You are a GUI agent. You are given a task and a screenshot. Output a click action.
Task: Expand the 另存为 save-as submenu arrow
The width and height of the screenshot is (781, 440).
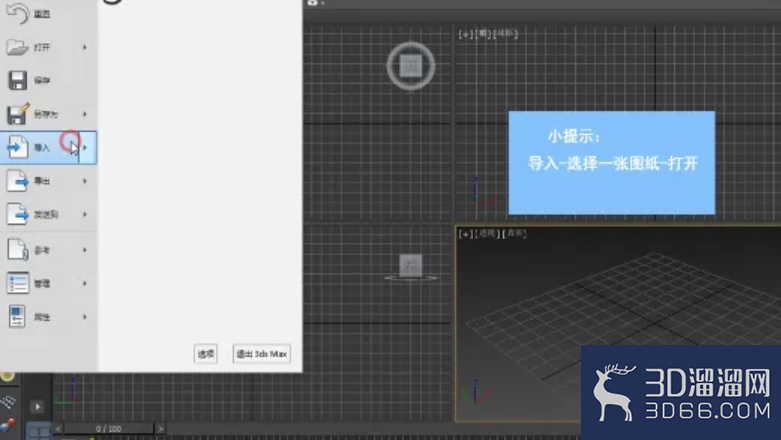(x=85, y=114)
